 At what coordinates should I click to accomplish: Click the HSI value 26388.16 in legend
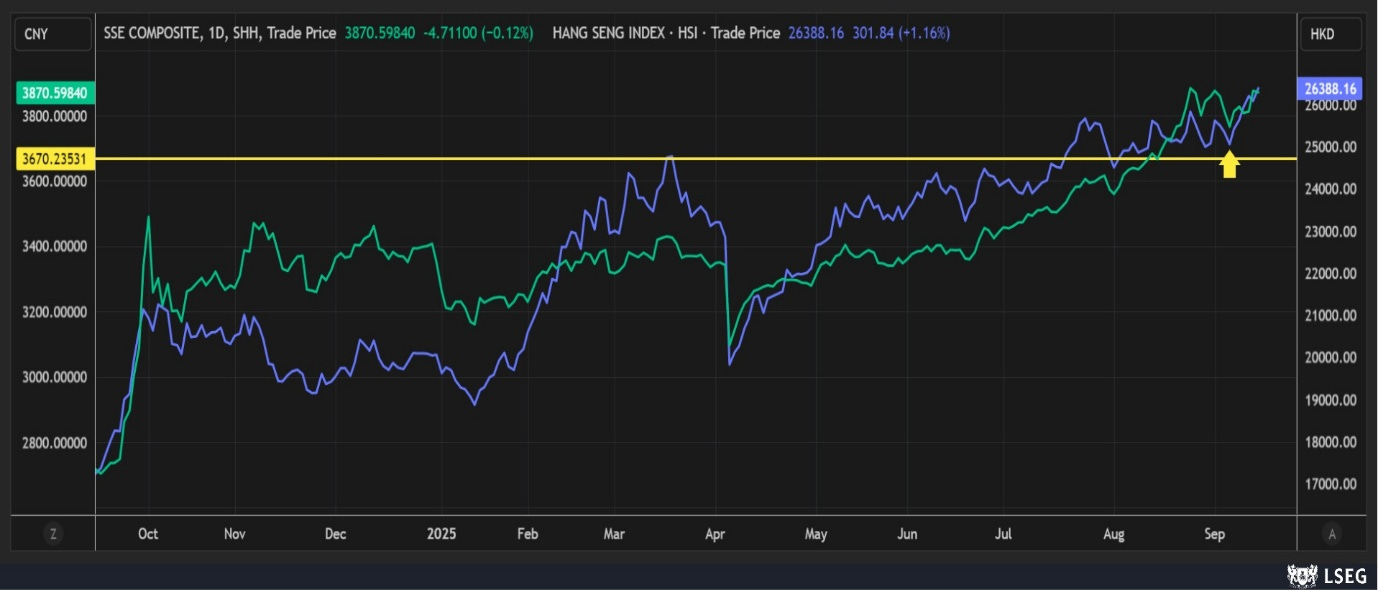pos(816,33)
